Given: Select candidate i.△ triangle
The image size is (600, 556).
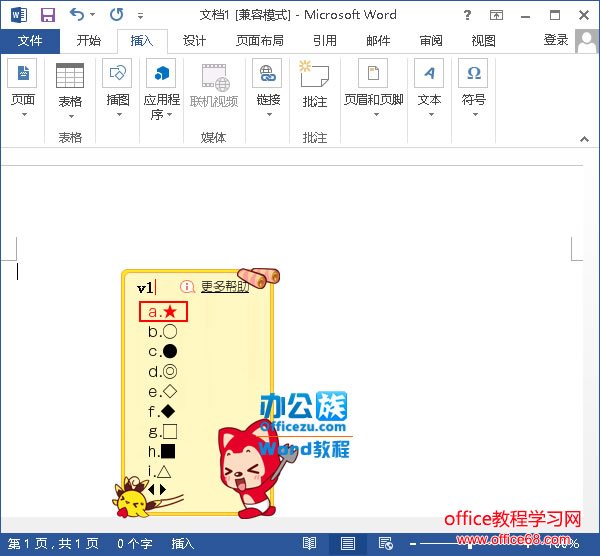Looking at the screenshot, I should point(160,471).
